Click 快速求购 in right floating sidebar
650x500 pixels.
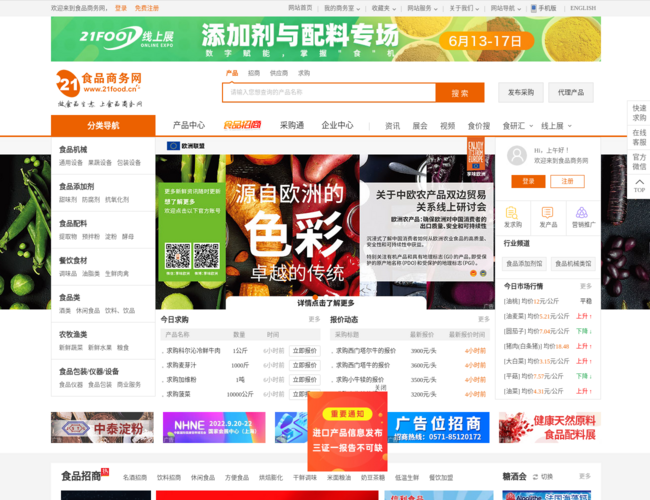[639, 113]
